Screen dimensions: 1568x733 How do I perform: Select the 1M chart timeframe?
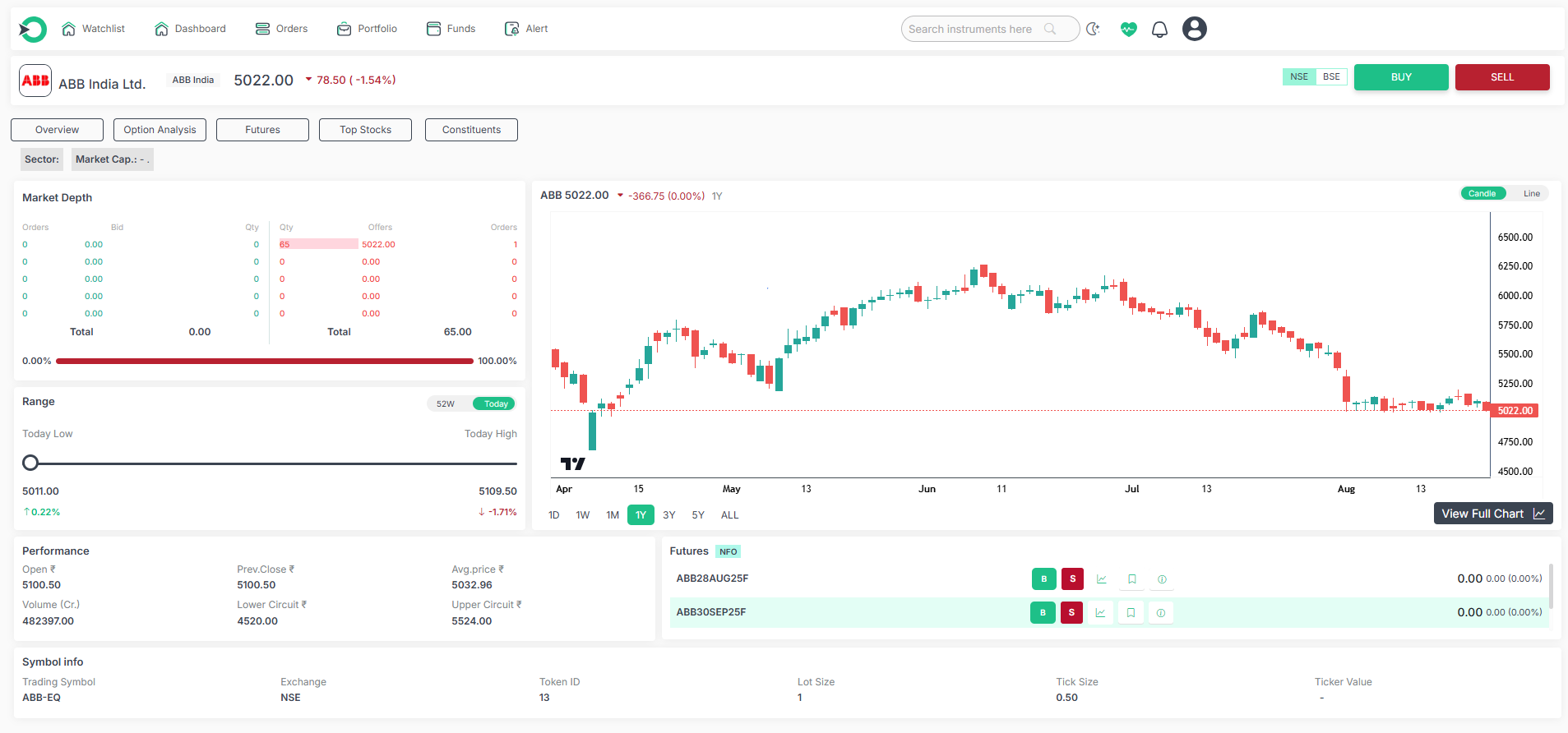pos(613,515)
